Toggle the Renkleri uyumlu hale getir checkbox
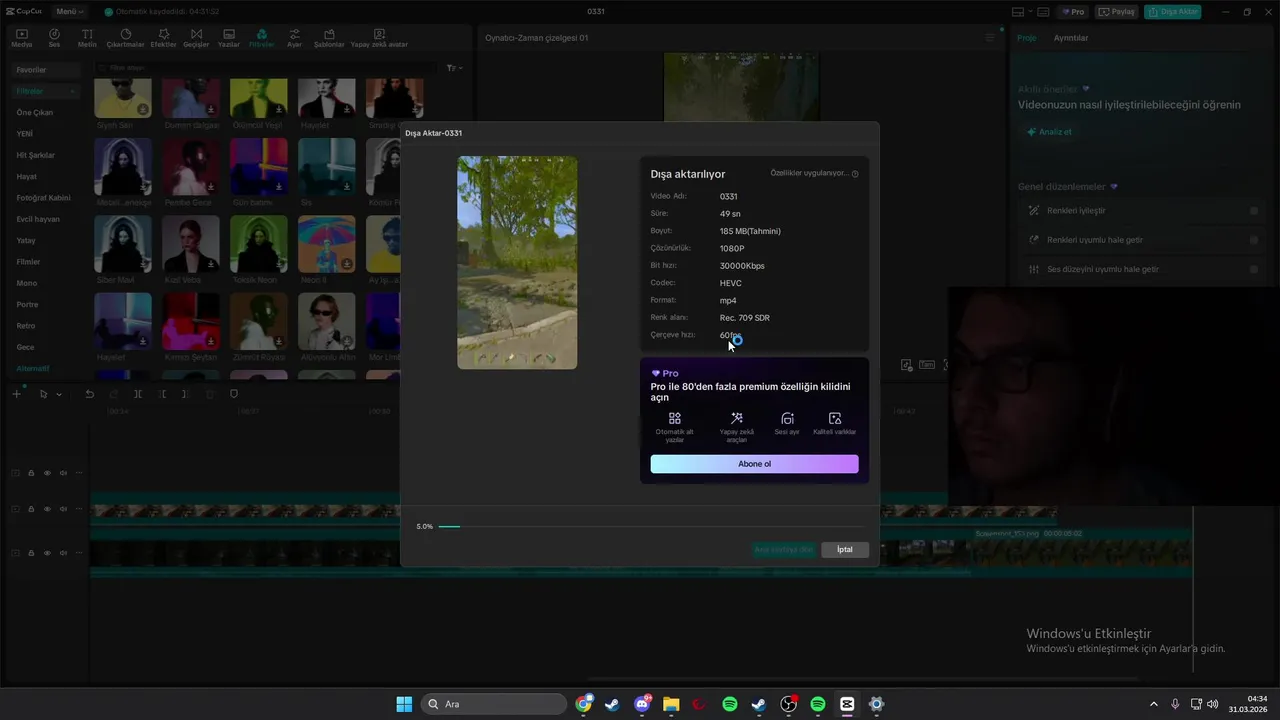The image size is (1280, 720). click(x=1254, y=240)
